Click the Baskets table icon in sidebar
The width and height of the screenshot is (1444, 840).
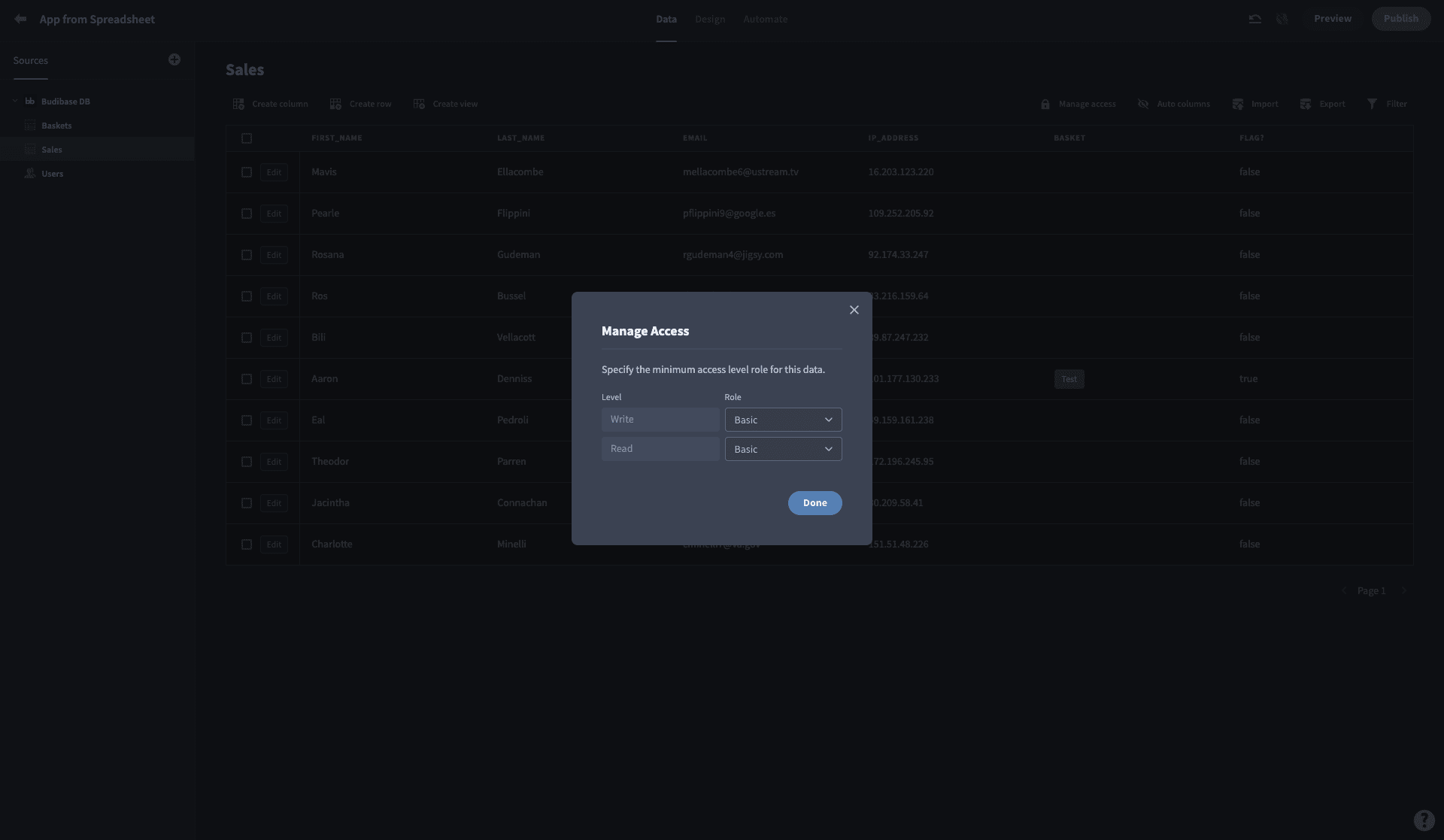pyautogui.click(x=30, y=126)
